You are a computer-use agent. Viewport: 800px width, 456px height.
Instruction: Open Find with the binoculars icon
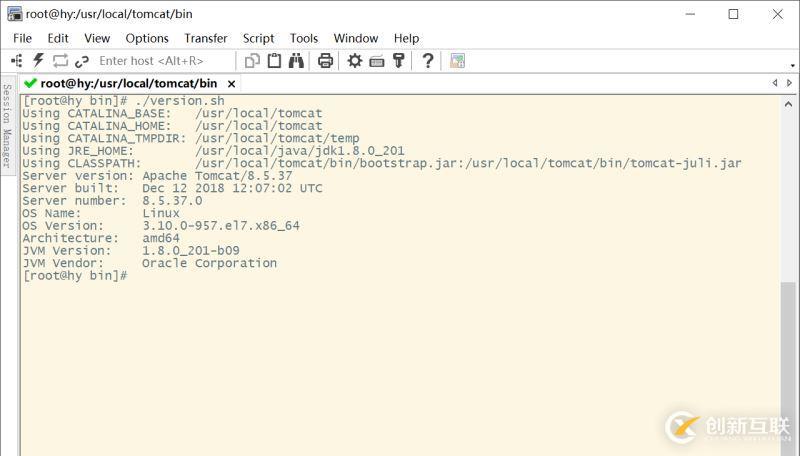(296, 61)
